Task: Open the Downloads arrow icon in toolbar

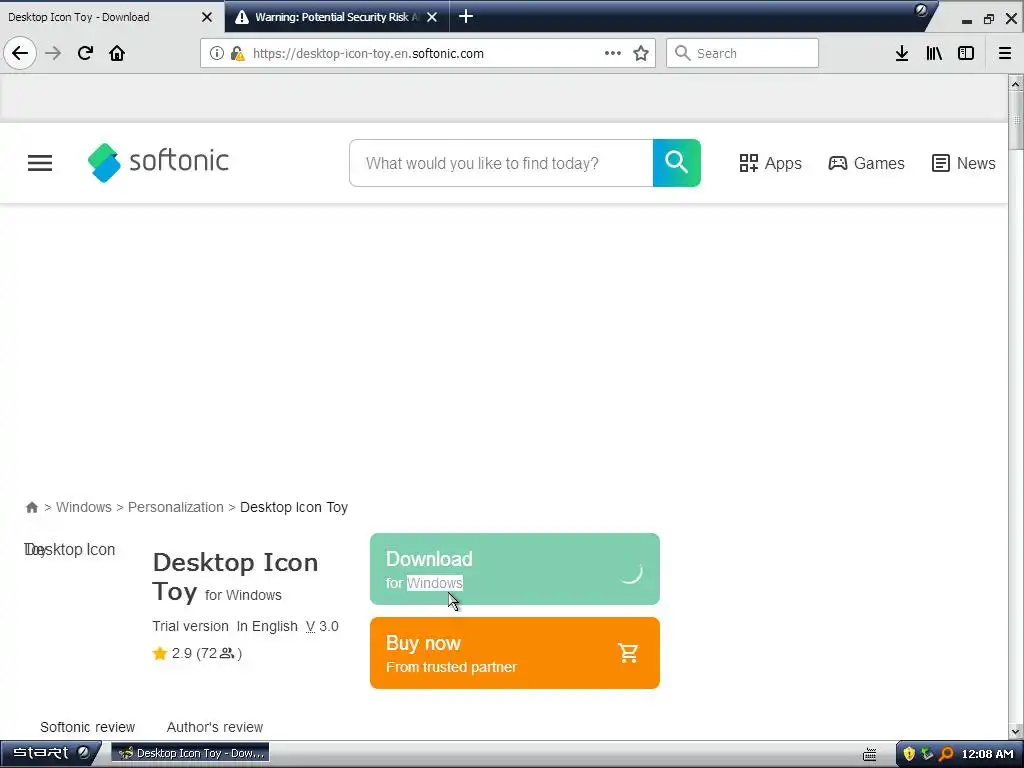Action: [x=902, y=53]
